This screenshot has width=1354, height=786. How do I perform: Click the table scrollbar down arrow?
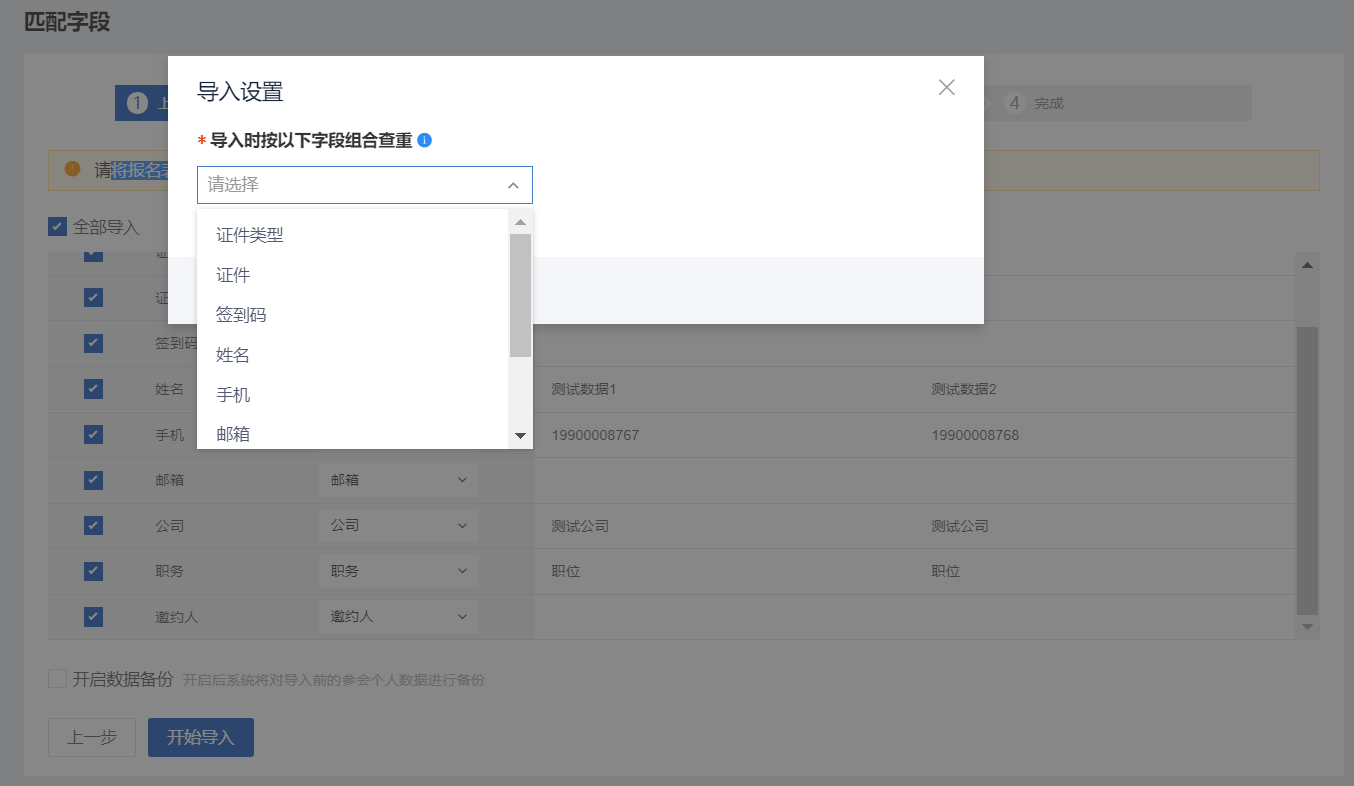click(x=1307, y=627)
